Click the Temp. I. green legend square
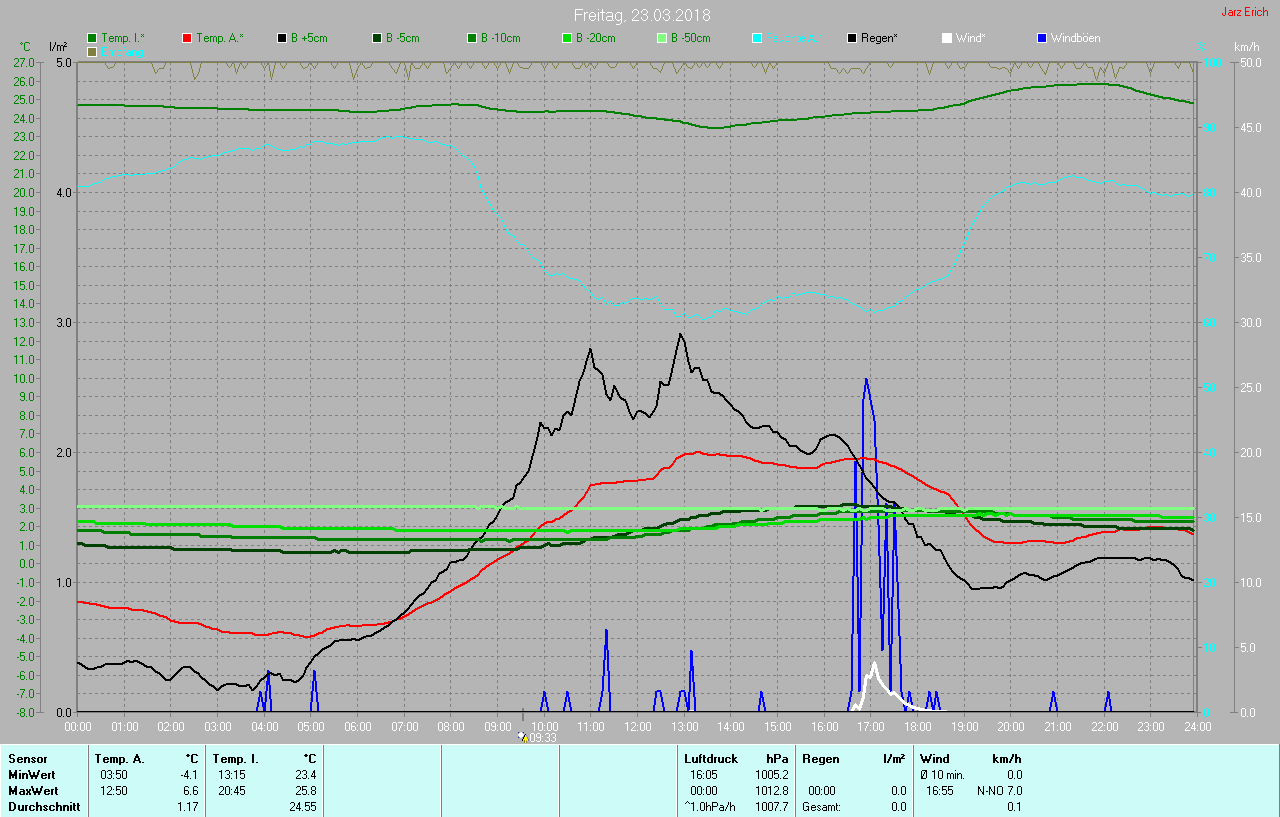 pos(93,38)
